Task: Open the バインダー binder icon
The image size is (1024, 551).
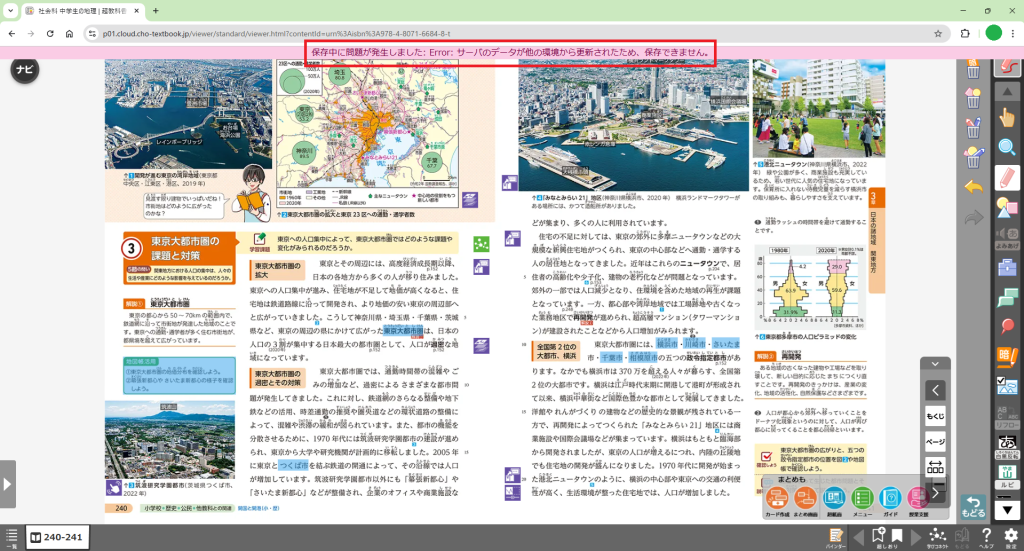Action: (835, 538)
